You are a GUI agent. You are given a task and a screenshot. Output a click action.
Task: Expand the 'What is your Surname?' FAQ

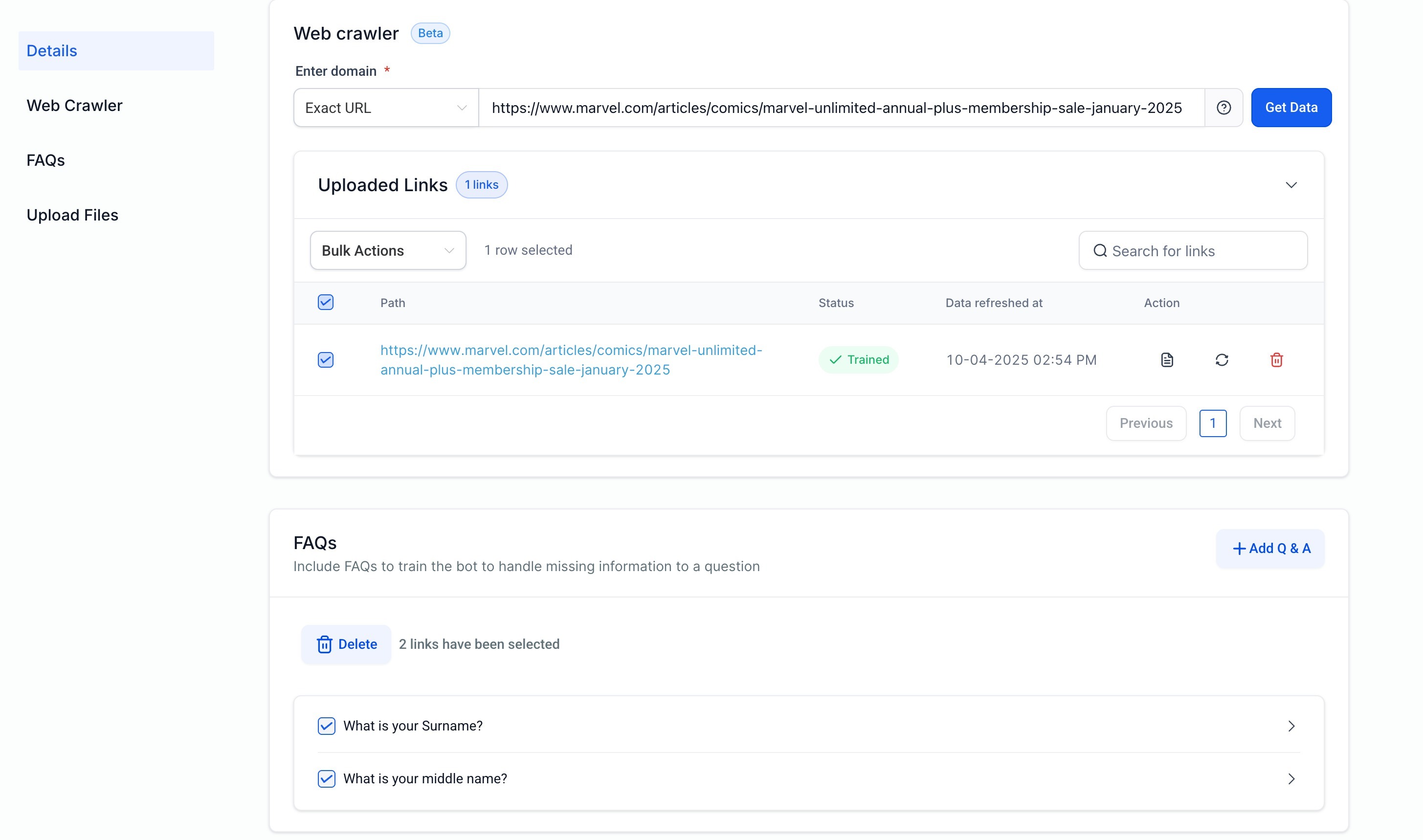point(1290,726)
